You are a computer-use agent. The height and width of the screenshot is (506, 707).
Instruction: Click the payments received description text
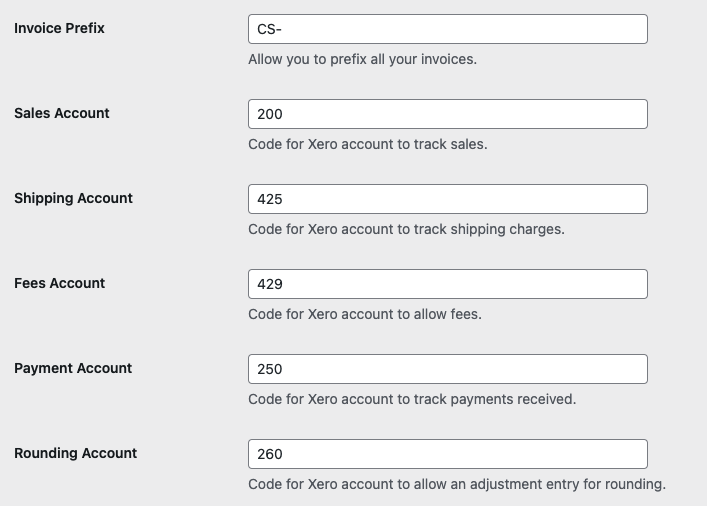(x=412, y=399)
